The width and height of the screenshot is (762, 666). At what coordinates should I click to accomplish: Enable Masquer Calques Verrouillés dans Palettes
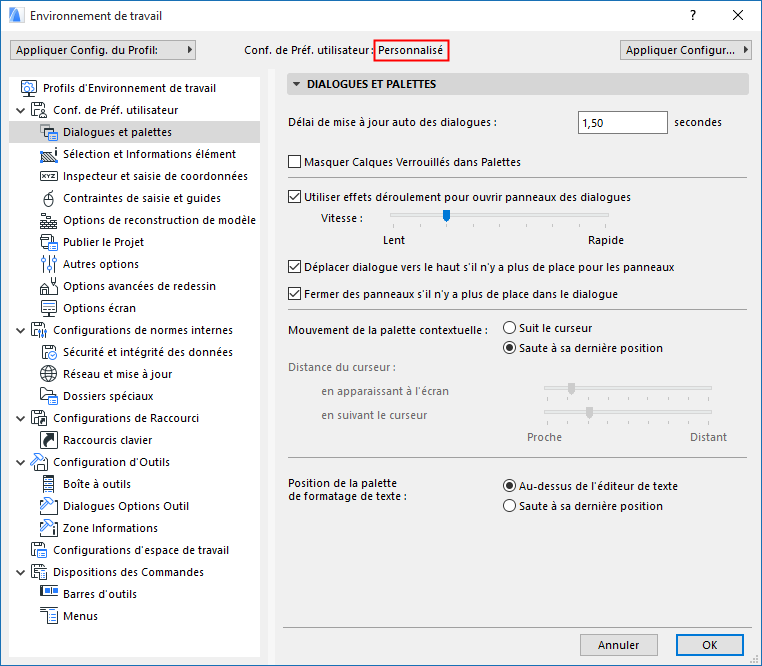pos(294,162)
